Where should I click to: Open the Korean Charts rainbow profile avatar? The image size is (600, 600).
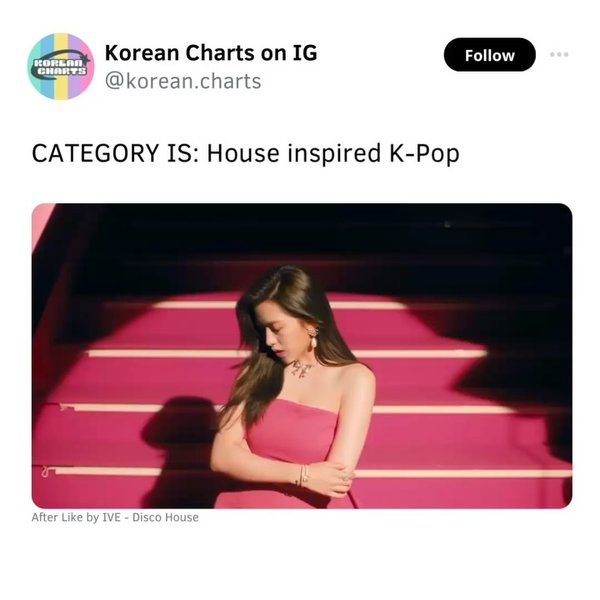(60, 66)
